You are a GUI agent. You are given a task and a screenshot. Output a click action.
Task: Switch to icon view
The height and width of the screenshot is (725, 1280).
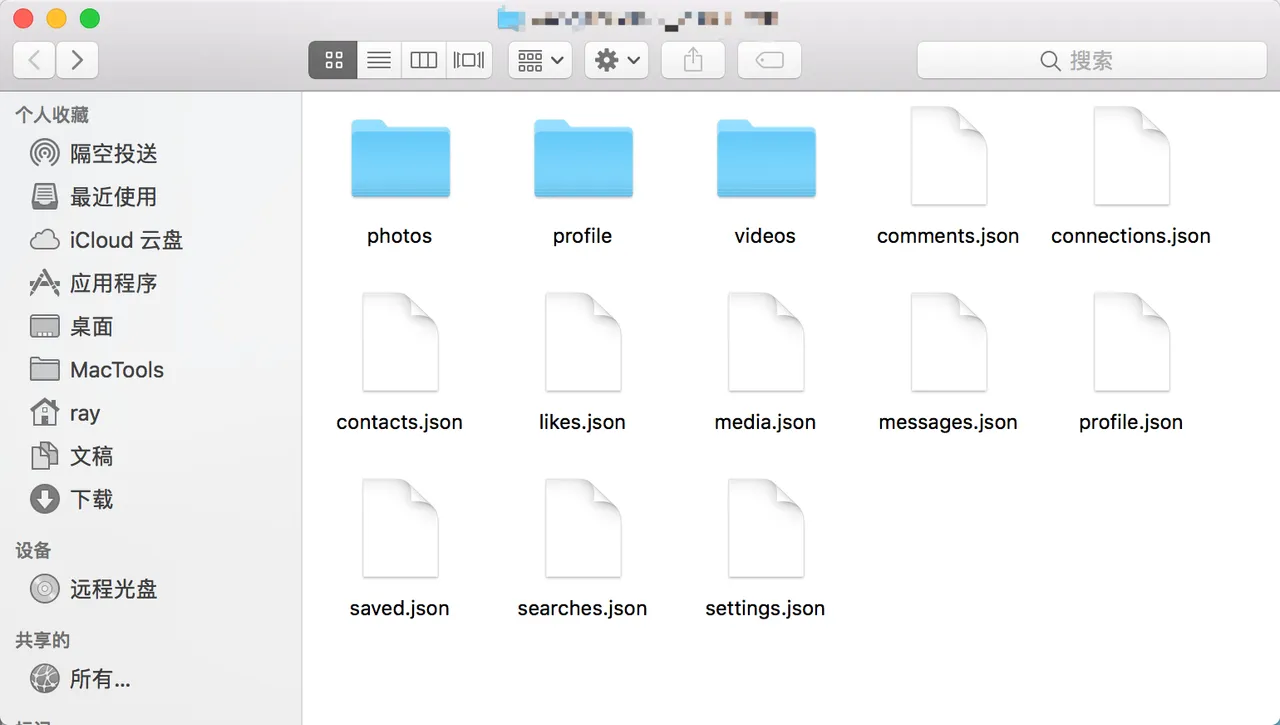[x=334, y=60]
